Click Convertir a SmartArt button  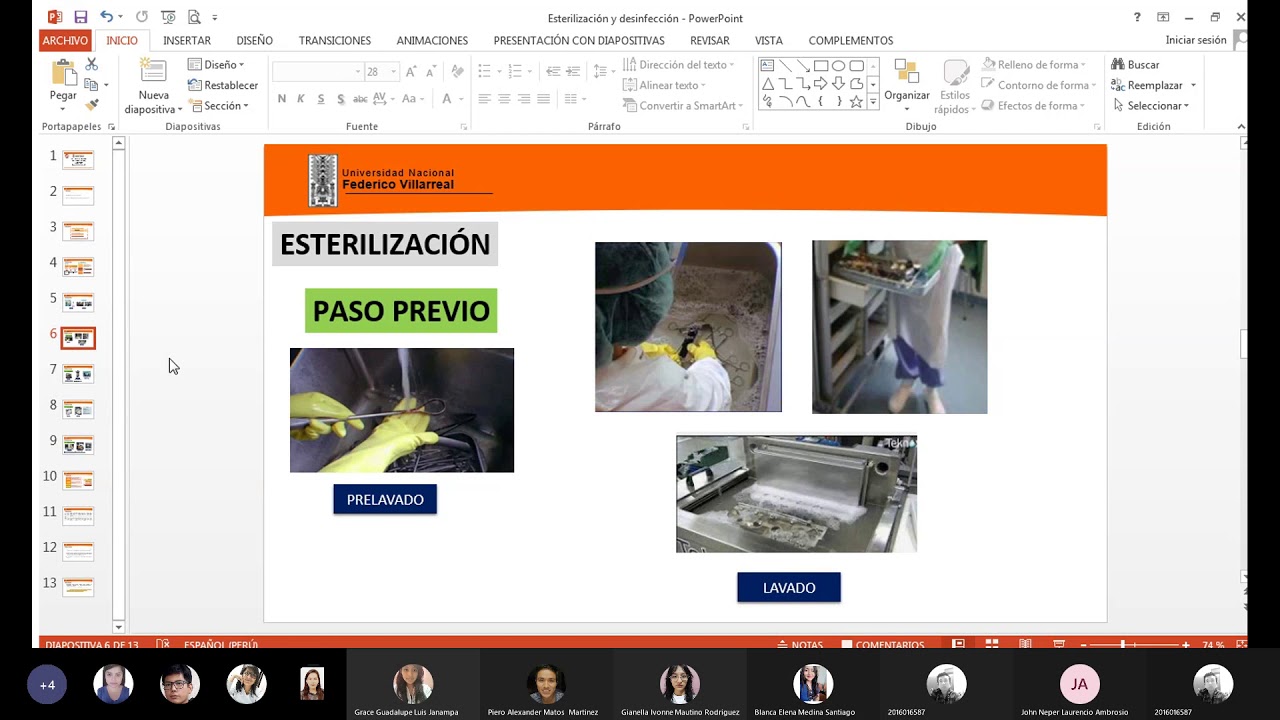tap(681, 106)
